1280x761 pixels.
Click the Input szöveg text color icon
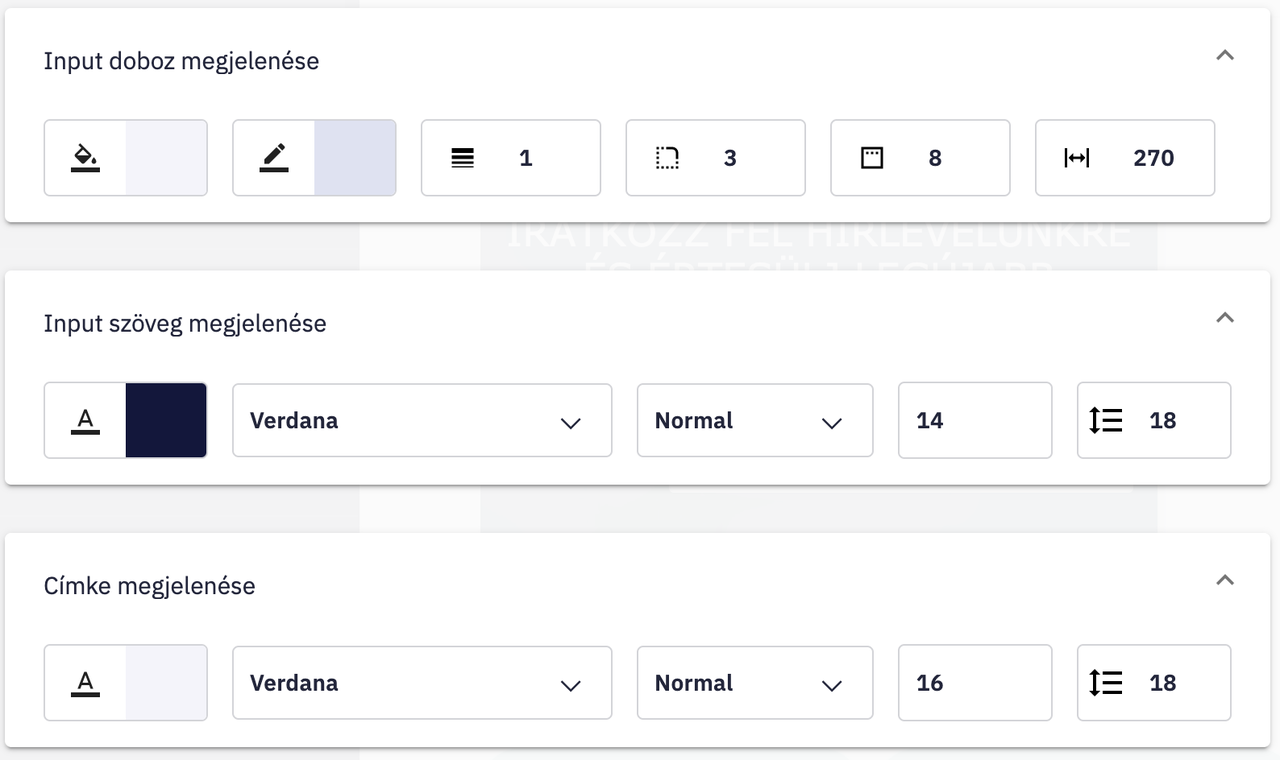coord(85,421)
